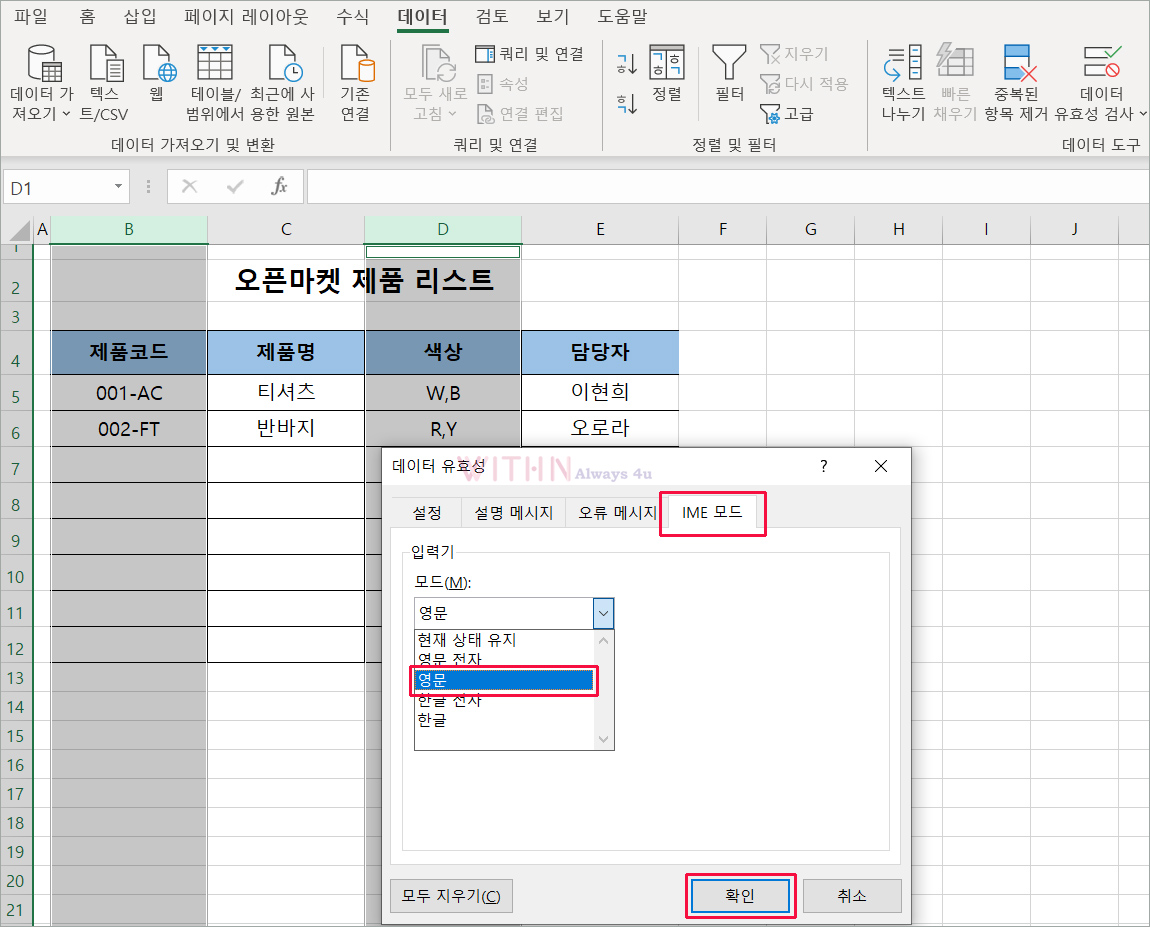Click the help question mark in dialog
Screen dimensions: 1150x927
coord(824,466)
